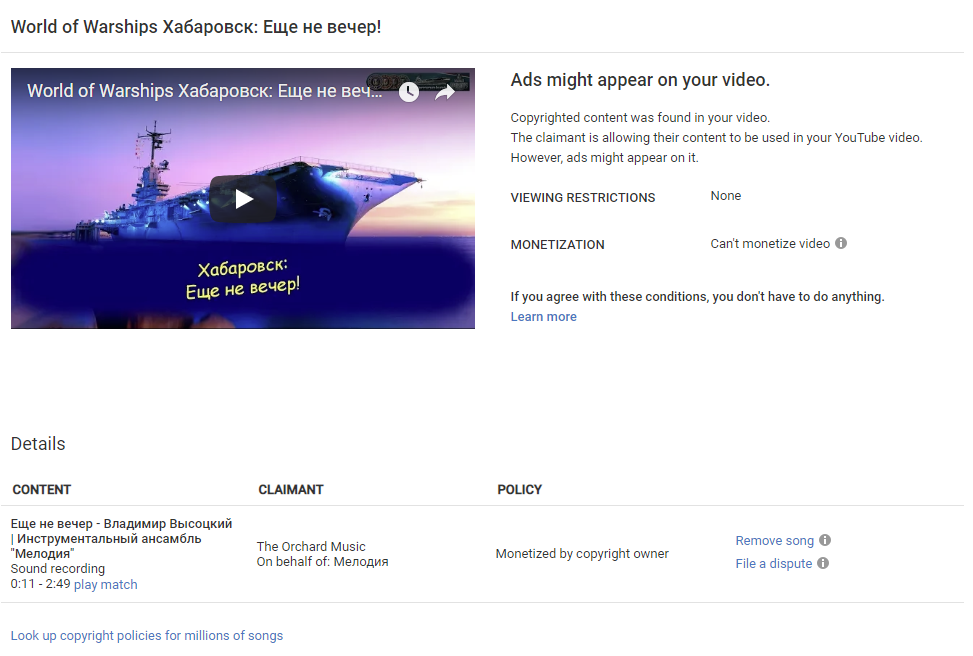Click the info icon next to Remove song
Image resolution: width=973 pixels, height=656 pixels.
(x=825, y=540)
